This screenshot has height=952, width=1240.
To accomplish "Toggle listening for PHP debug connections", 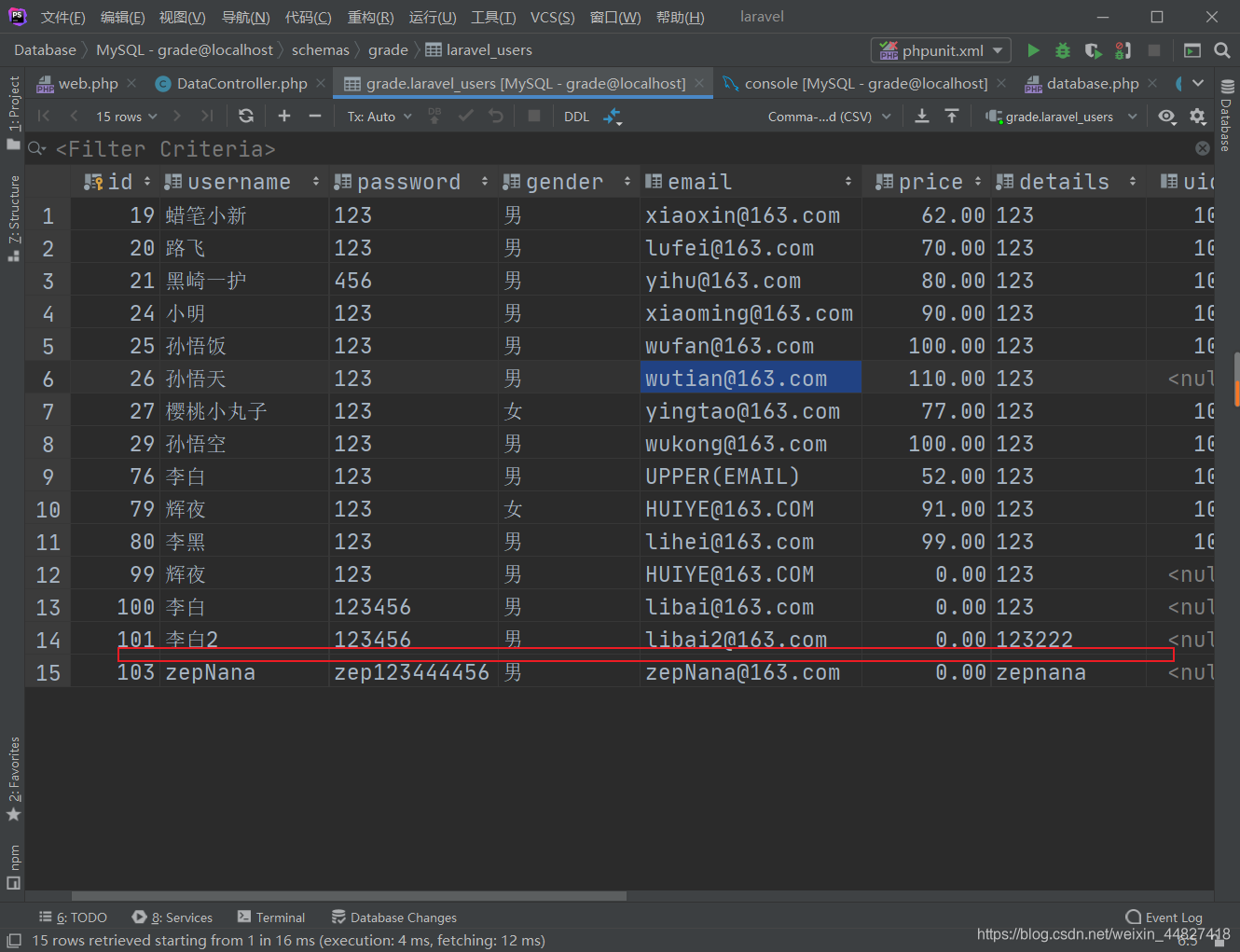I will tap(1123, 50).
